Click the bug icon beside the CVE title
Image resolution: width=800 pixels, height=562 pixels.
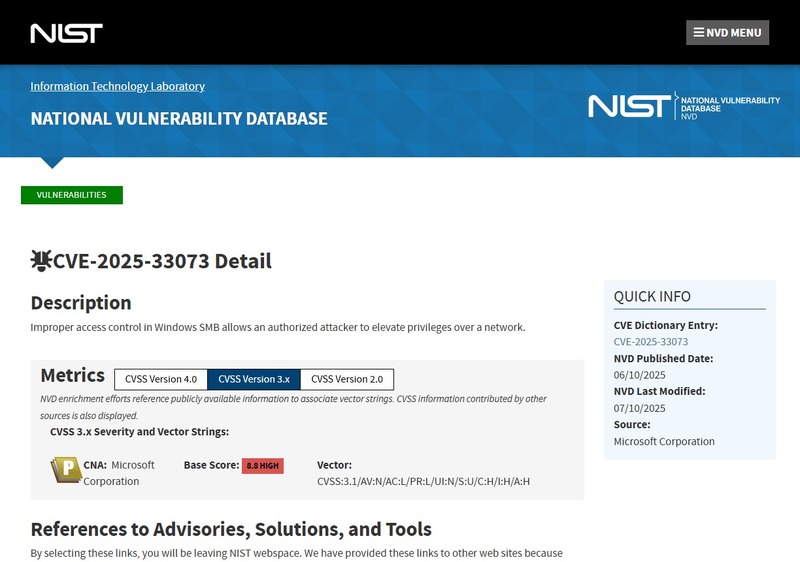41,261
